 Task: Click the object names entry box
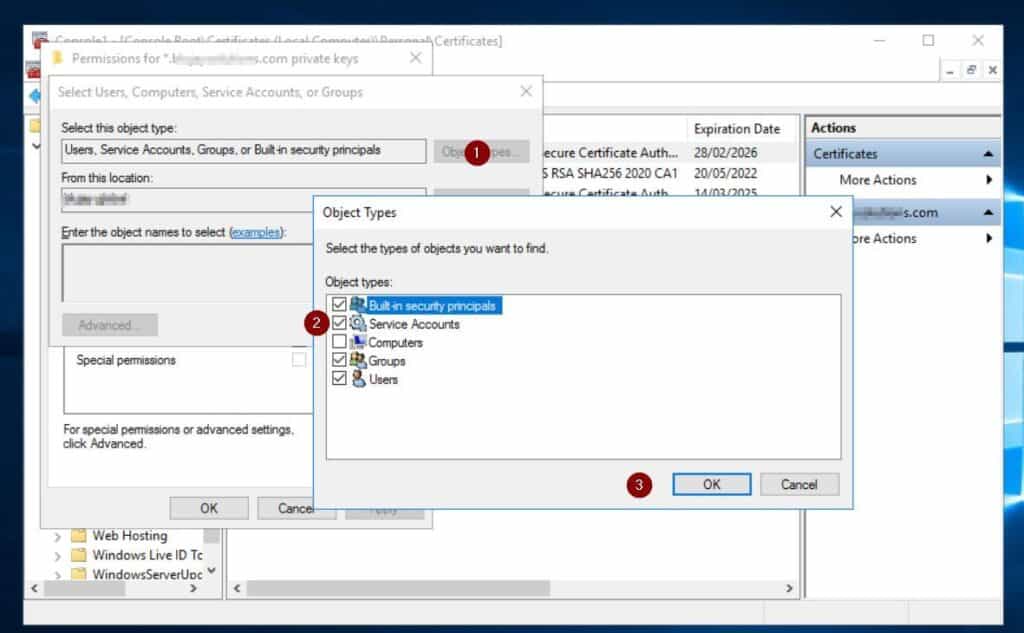pyautogui.click(x=187, y=272)
